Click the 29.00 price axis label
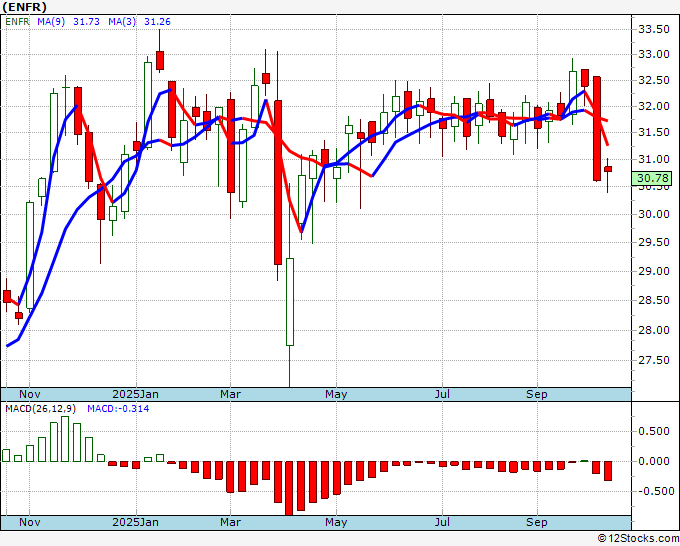 coord(654,271)
